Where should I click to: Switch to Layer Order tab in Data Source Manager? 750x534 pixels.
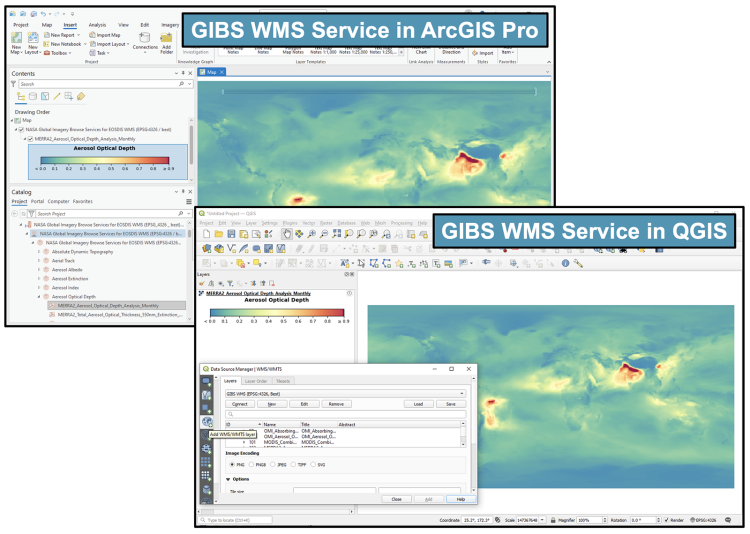256,381
